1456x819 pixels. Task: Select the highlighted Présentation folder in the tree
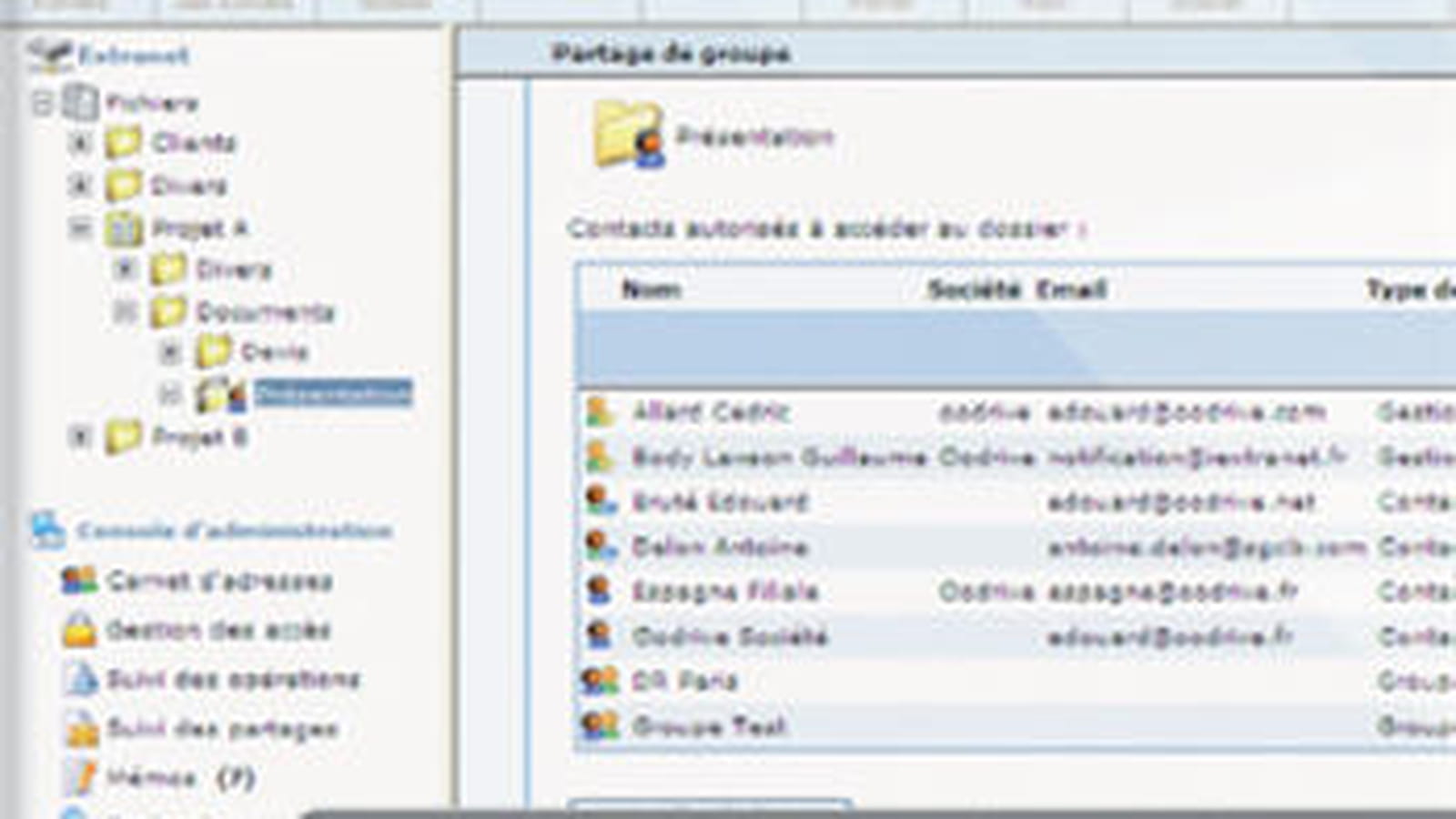(x=333, y=393)
